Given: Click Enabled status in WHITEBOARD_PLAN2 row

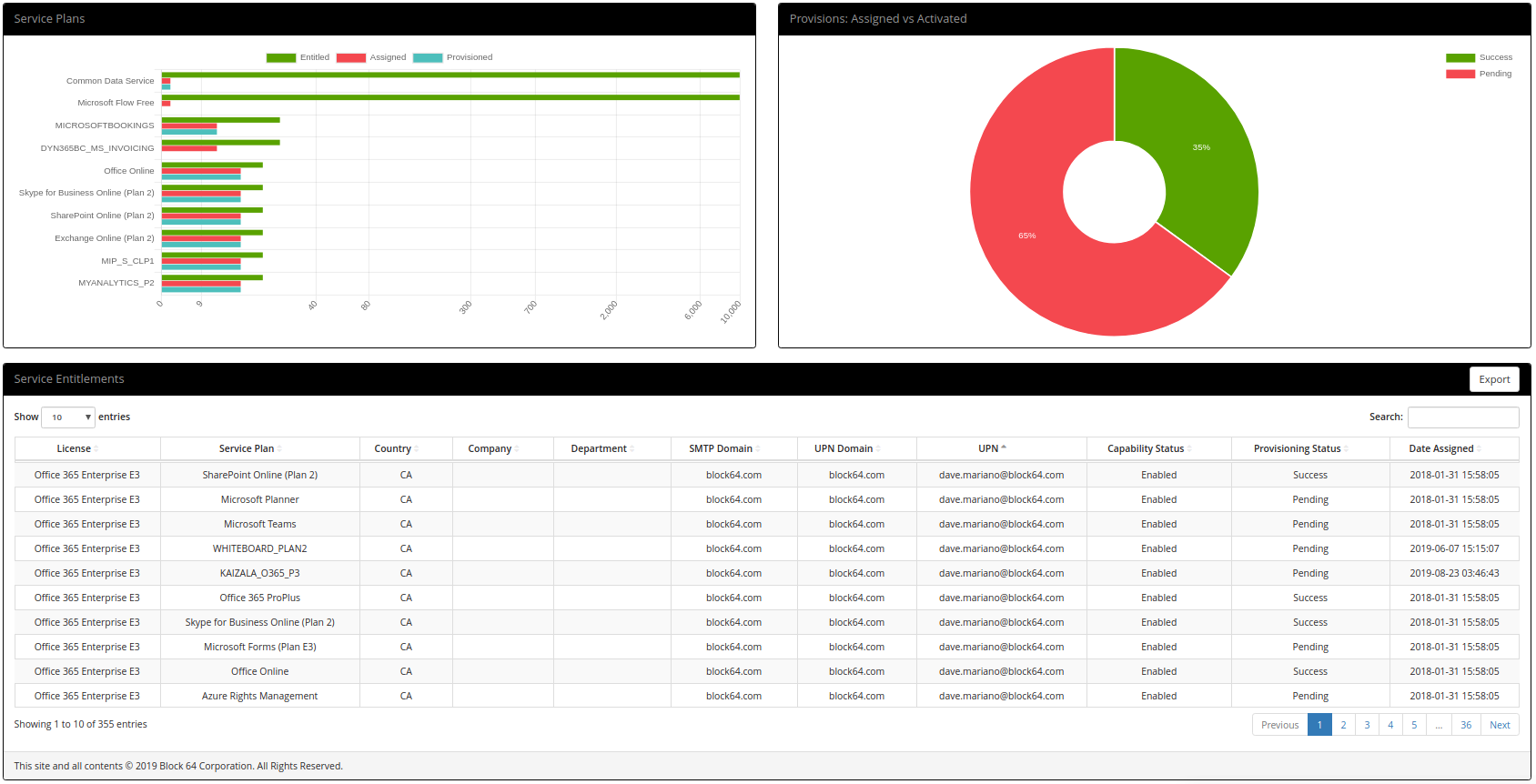Looking at the screenshot, I should tap(1159, 548).
